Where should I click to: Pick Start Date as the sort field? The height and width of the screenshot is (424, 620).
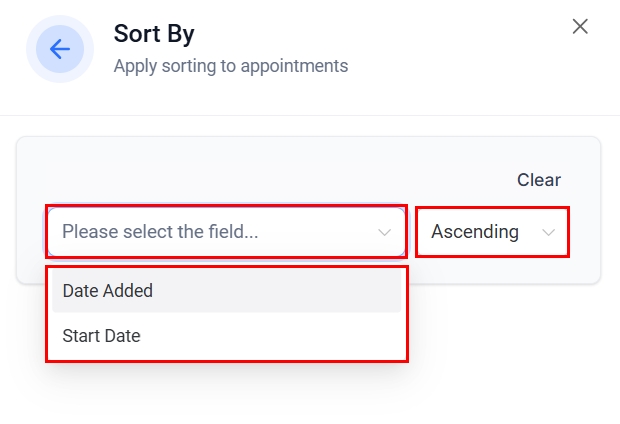[102, 336]
